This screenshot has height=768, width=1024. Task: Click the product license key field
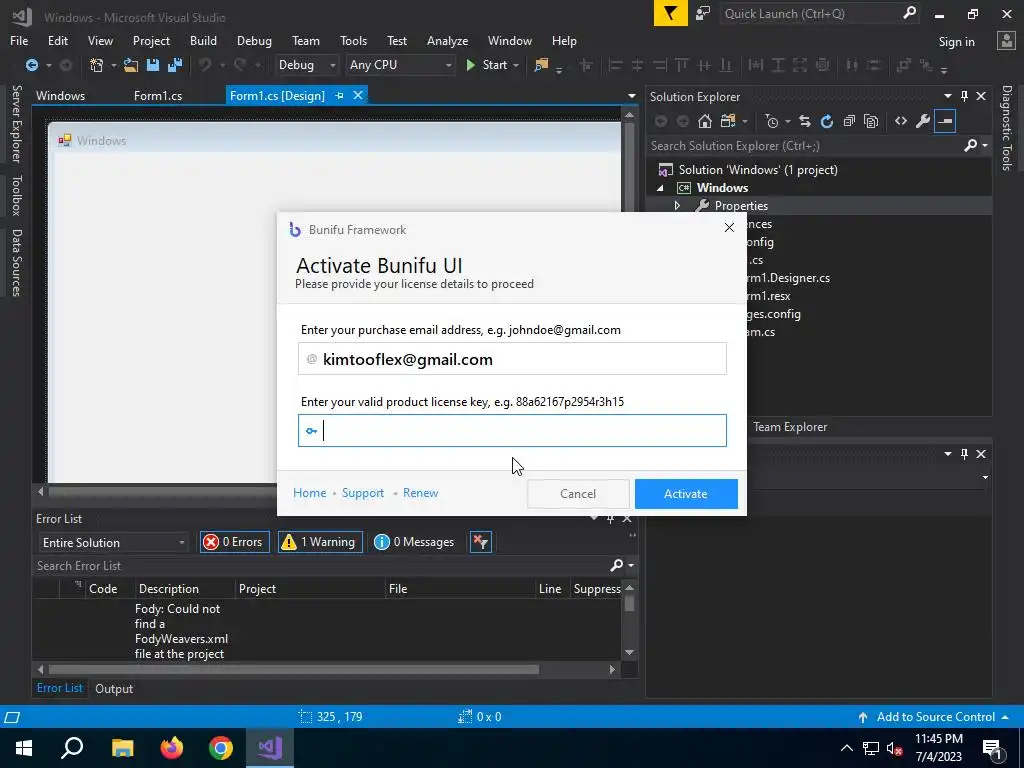512,430
